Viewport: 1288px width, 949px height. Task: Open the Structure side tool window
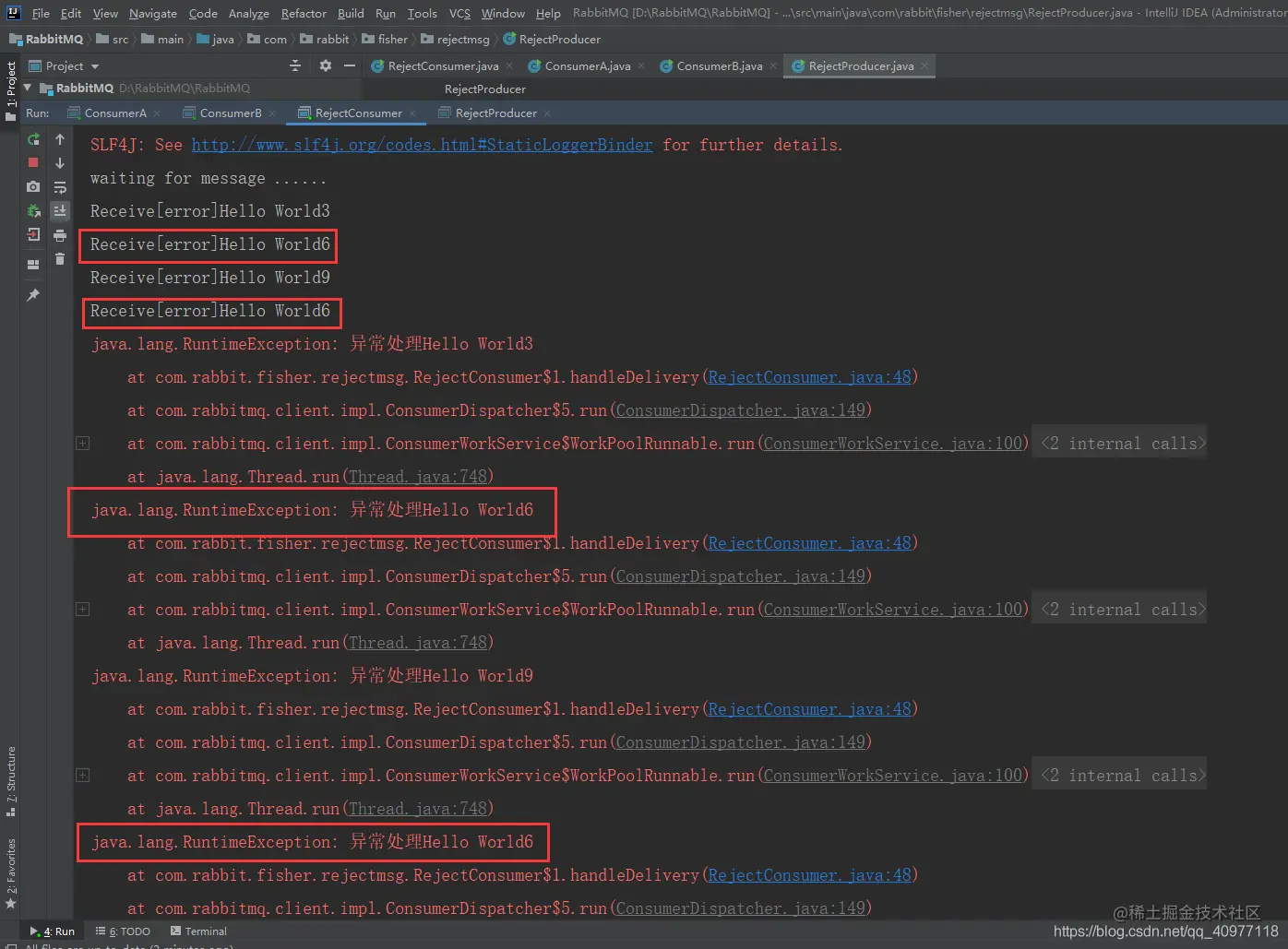pos(10,781)
